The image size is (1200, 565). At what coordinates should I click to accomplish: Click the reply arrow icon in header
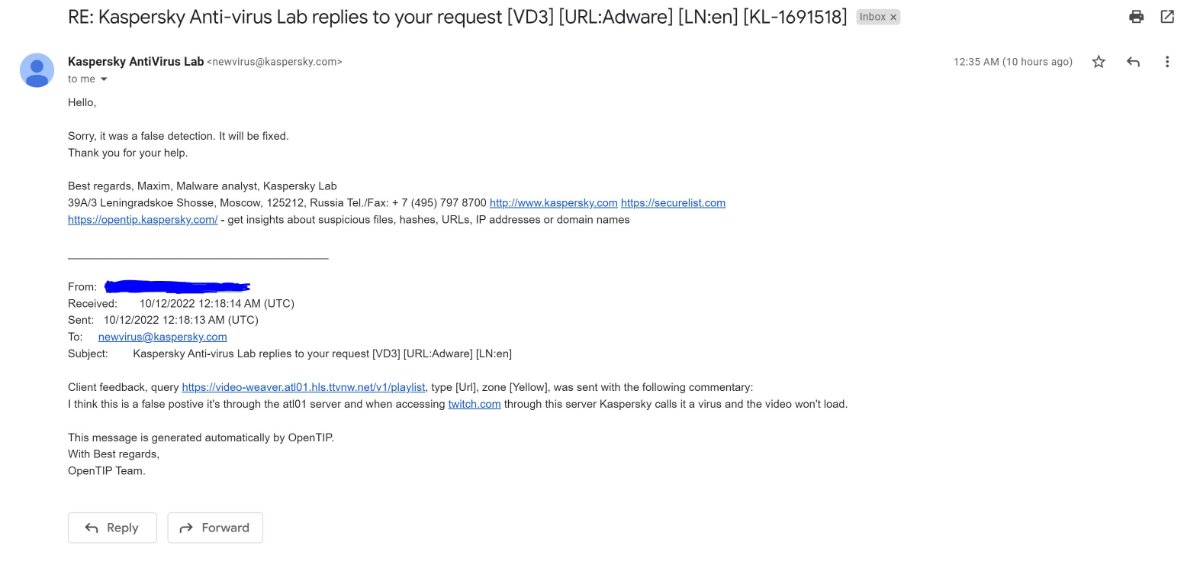1133,62
